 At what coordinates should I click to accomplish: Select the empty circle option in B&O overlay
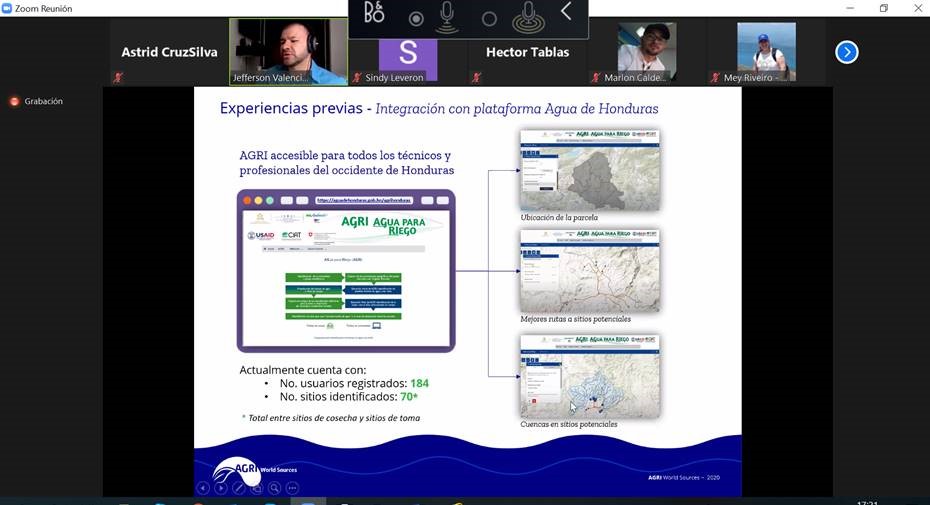coord(489,19)
